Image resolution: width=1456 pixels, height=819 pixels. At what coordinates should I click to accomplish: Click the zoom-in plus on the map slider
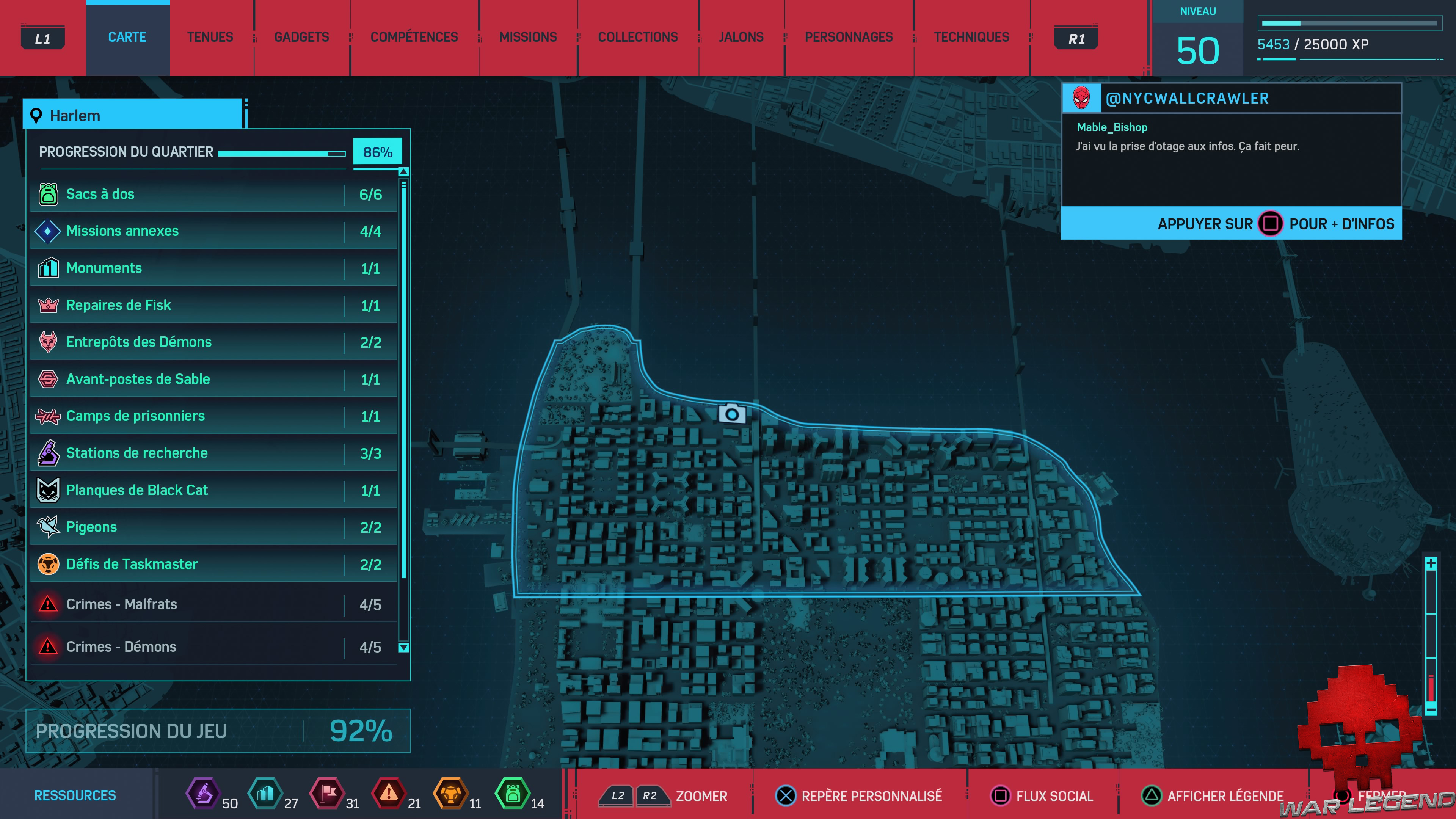pos(1431,563)
